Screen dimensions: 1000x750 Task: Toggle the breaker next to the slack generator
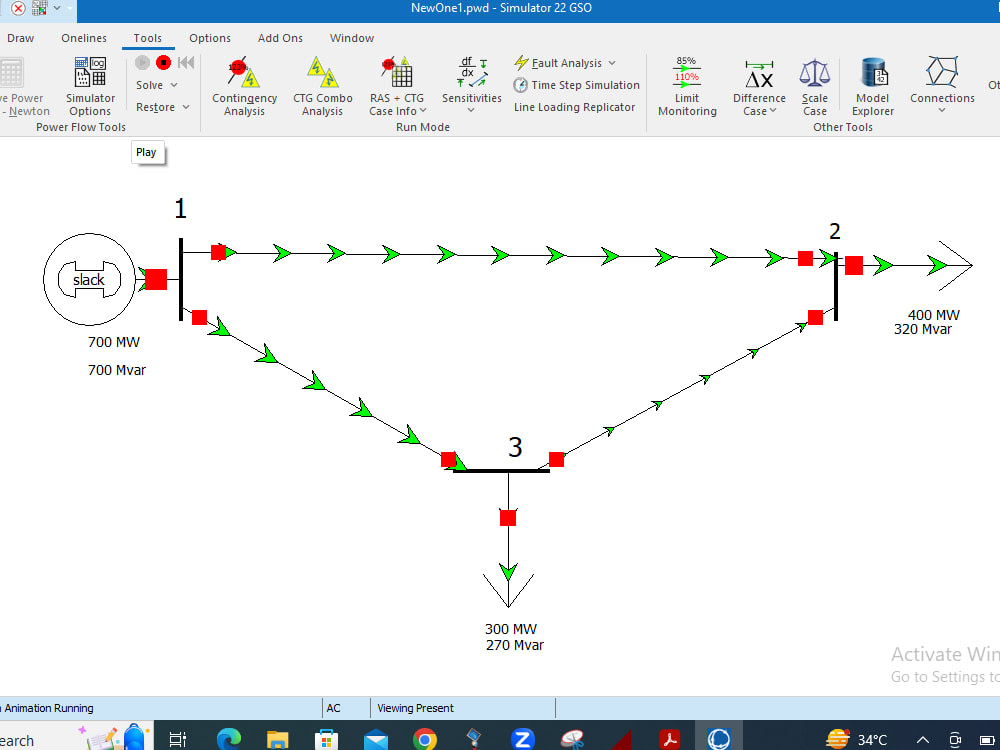point(155,280)
